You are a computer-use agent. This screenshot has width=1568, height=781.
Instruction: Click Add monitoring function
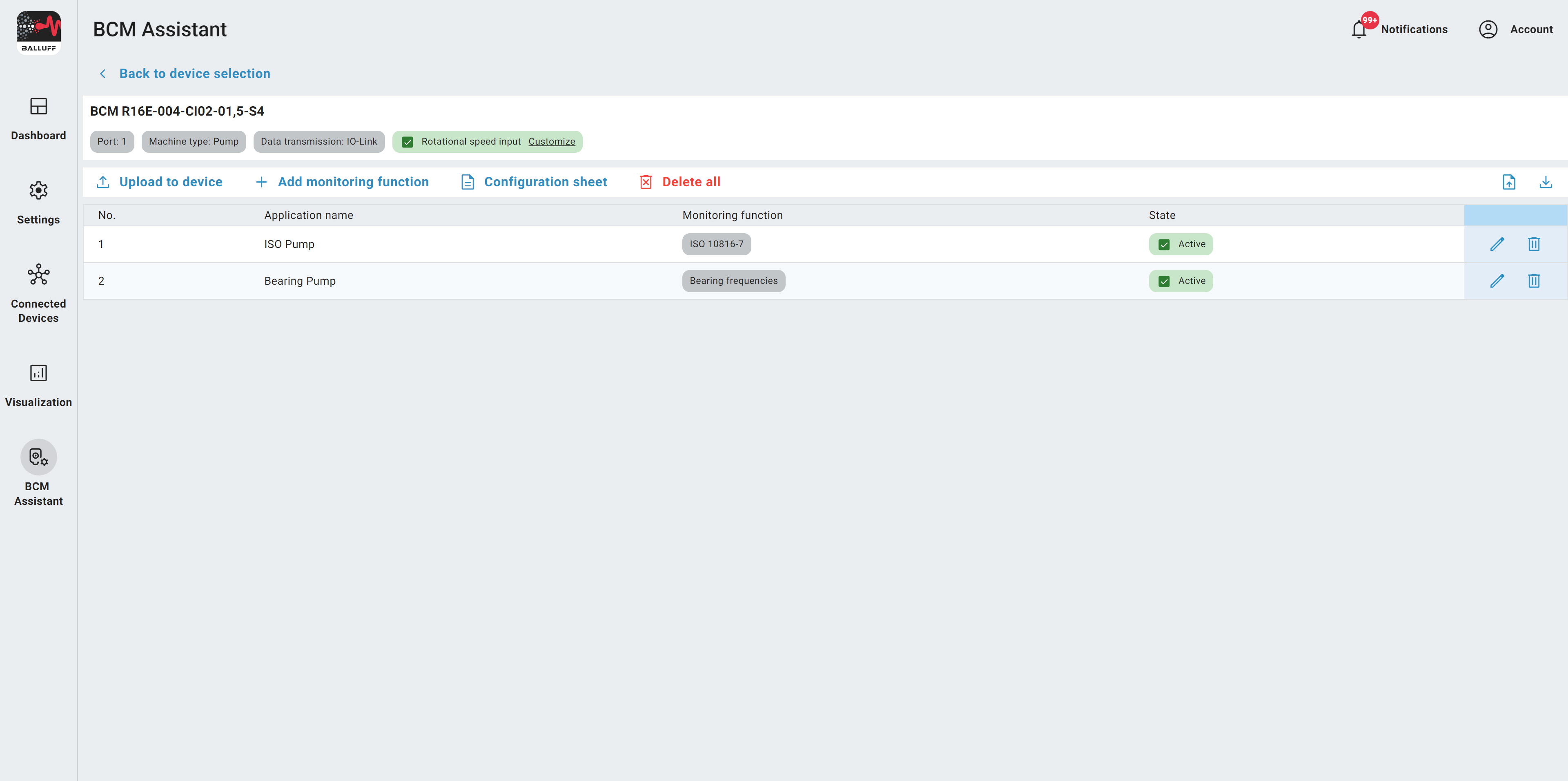[x=342, y=182]
